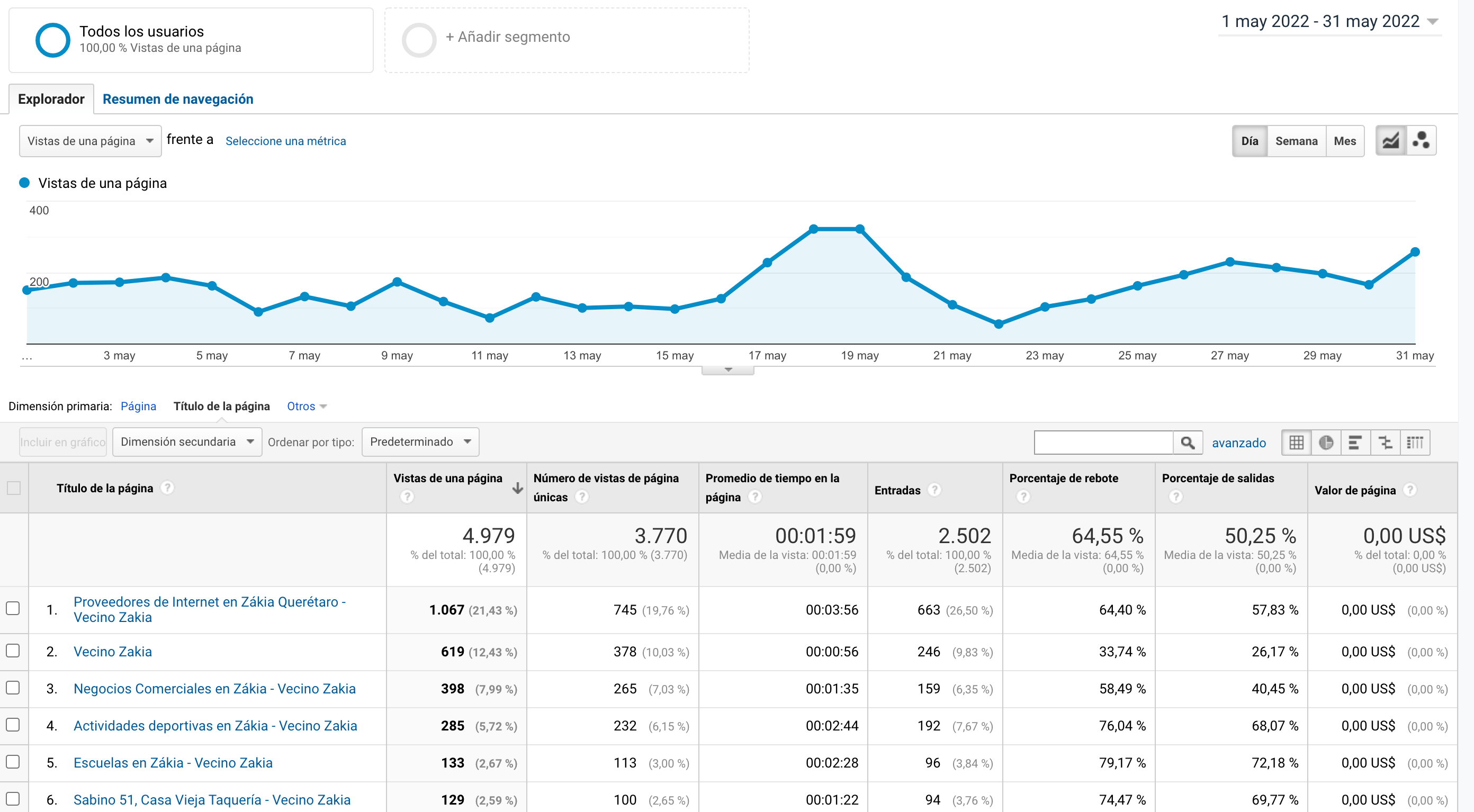Open help for Entradas column
This screenshot has width=1474, height=812.
click(934, 490)
